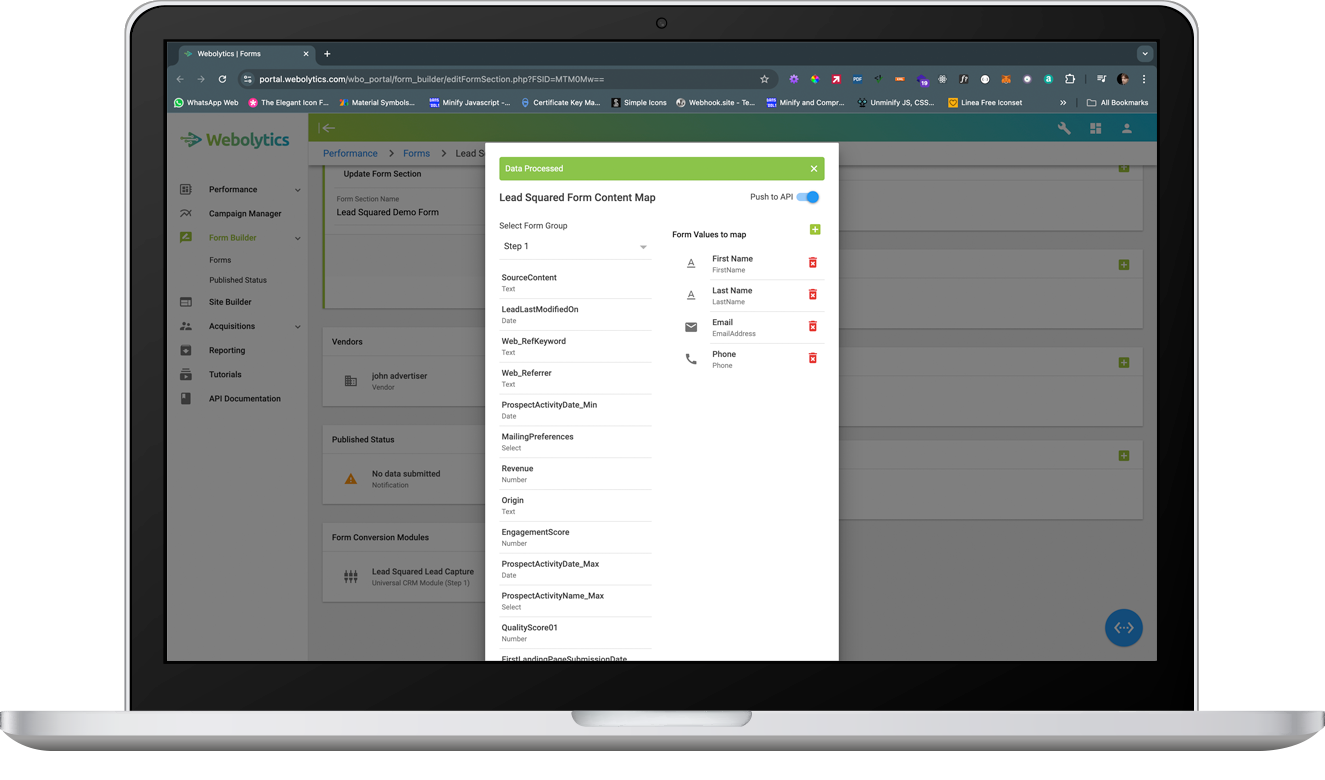This screenshot has height=780, width=1325.
Task: Toggle the Push to API switch
Action: (808, 197)
